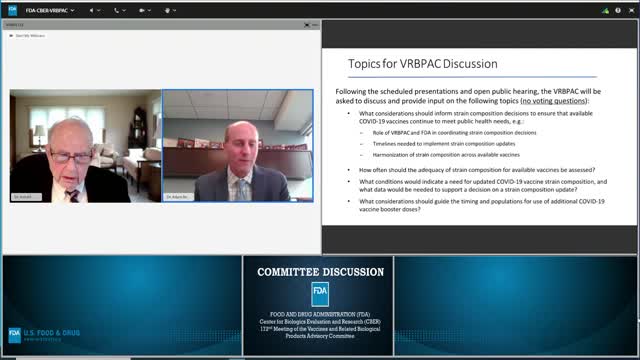
Task: Expand the phone options dropdown arrow
Action: point(124,11)
